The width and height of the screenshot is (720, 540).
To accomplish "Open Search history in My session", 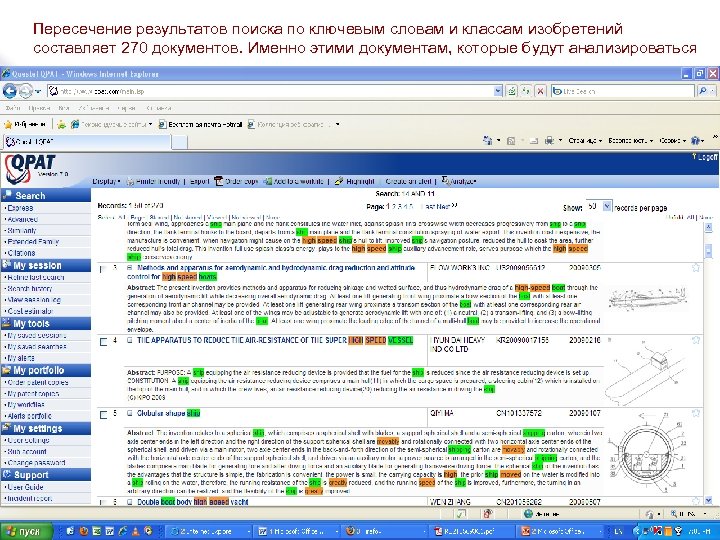I will (29, 289).
